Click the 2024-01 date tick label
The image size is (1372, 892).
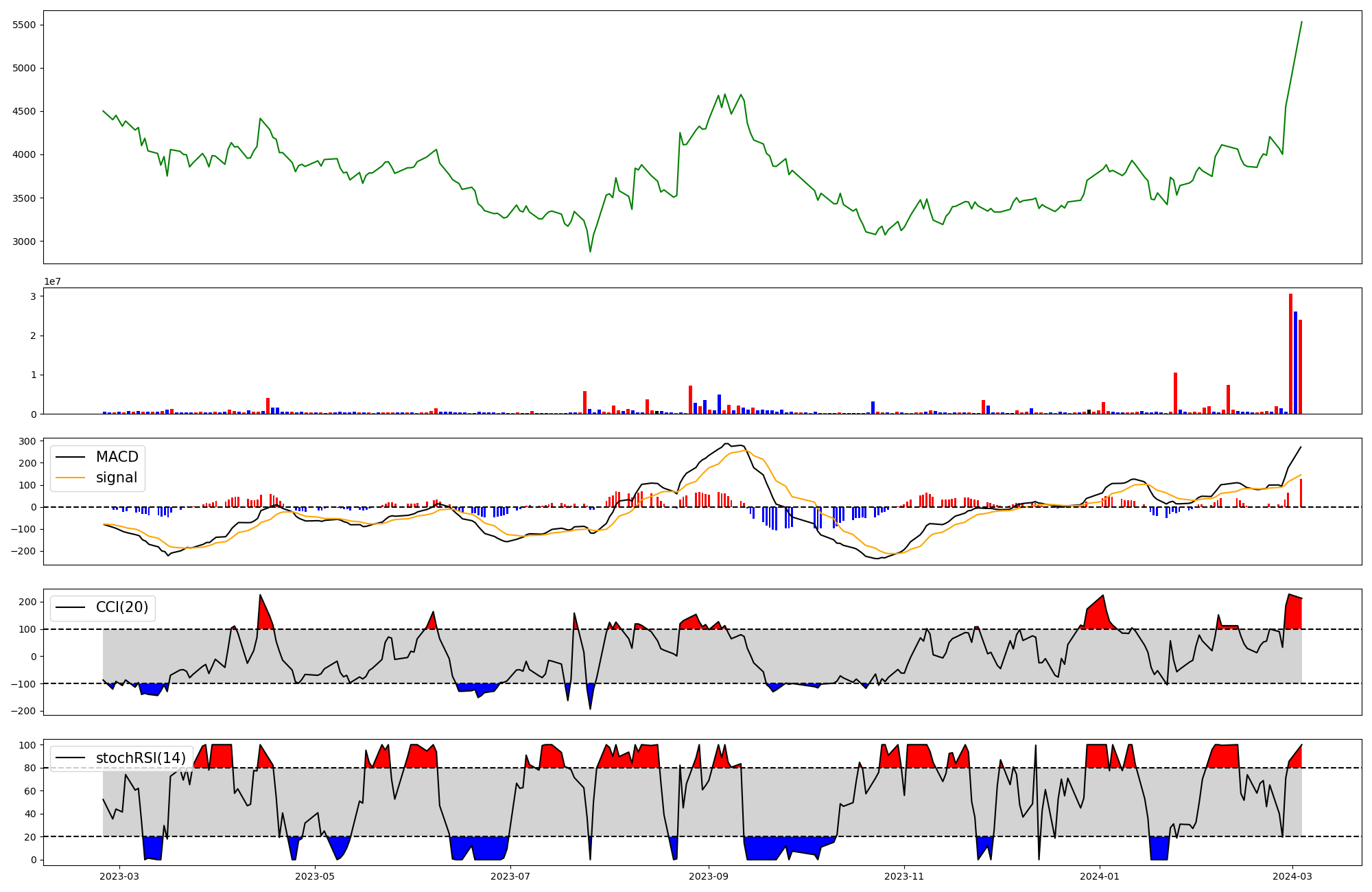point(1100,876)
